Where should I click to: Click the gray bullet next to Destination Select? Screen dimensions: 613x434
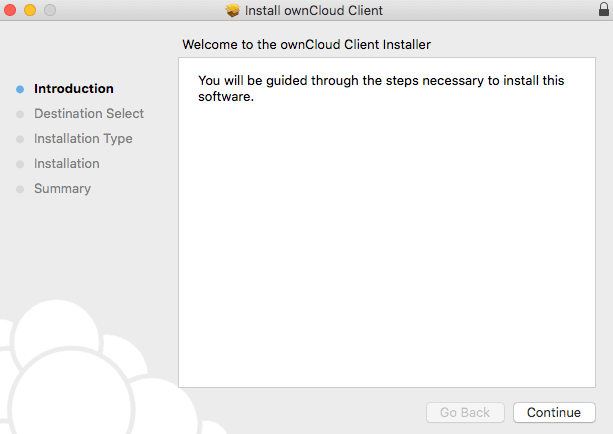(20, 114)
